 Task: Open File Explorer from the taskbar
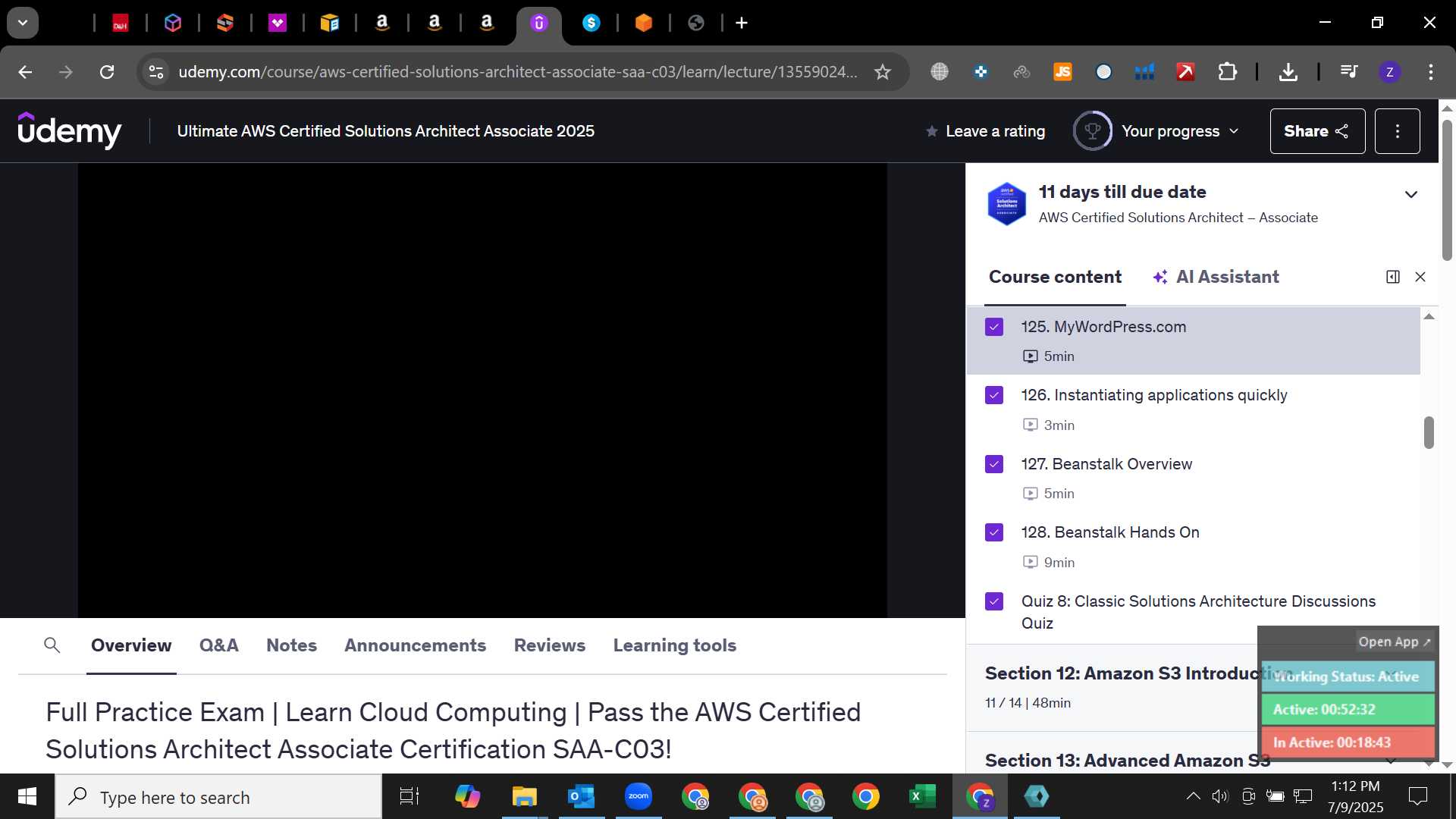tap(524, 796)
